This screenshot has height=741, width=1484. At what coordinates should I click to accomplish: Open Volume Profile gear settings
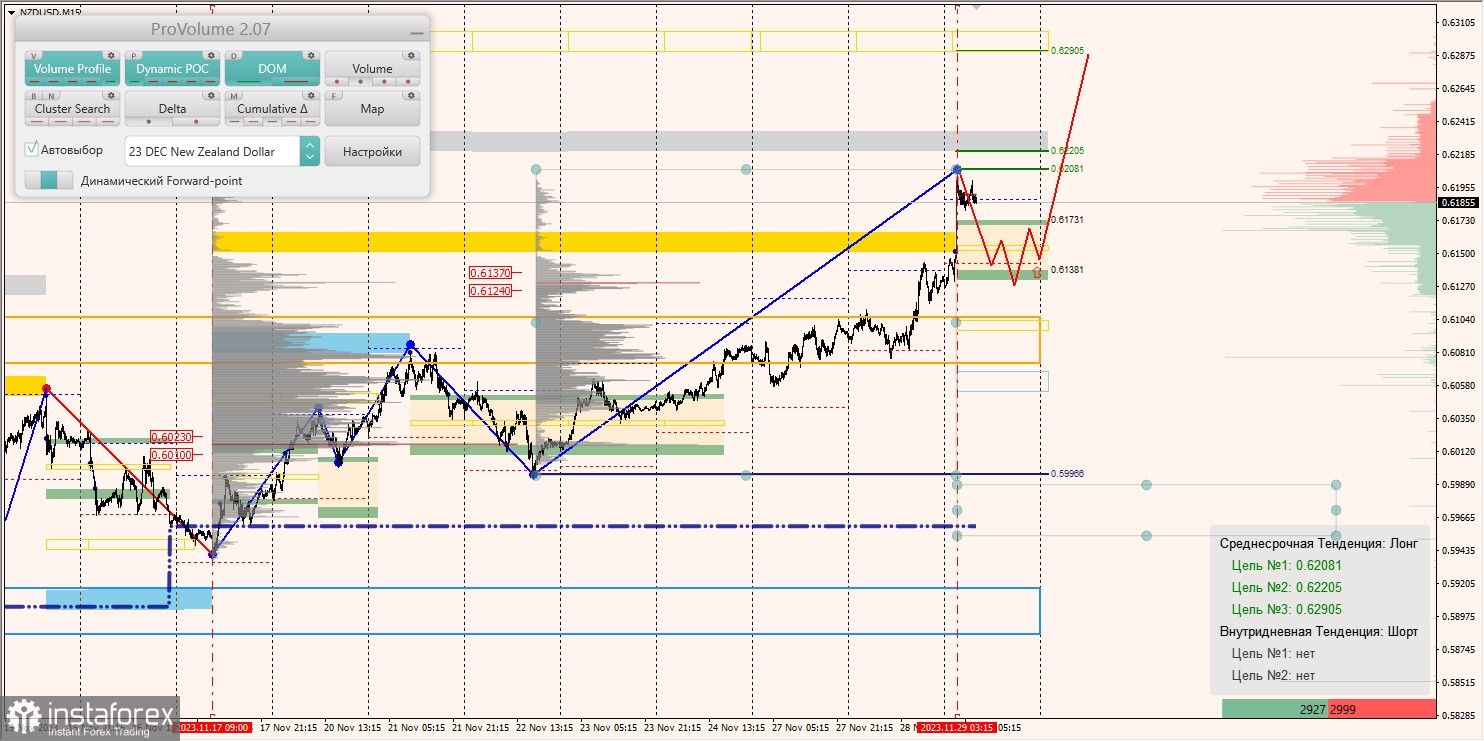pos(111,56)
